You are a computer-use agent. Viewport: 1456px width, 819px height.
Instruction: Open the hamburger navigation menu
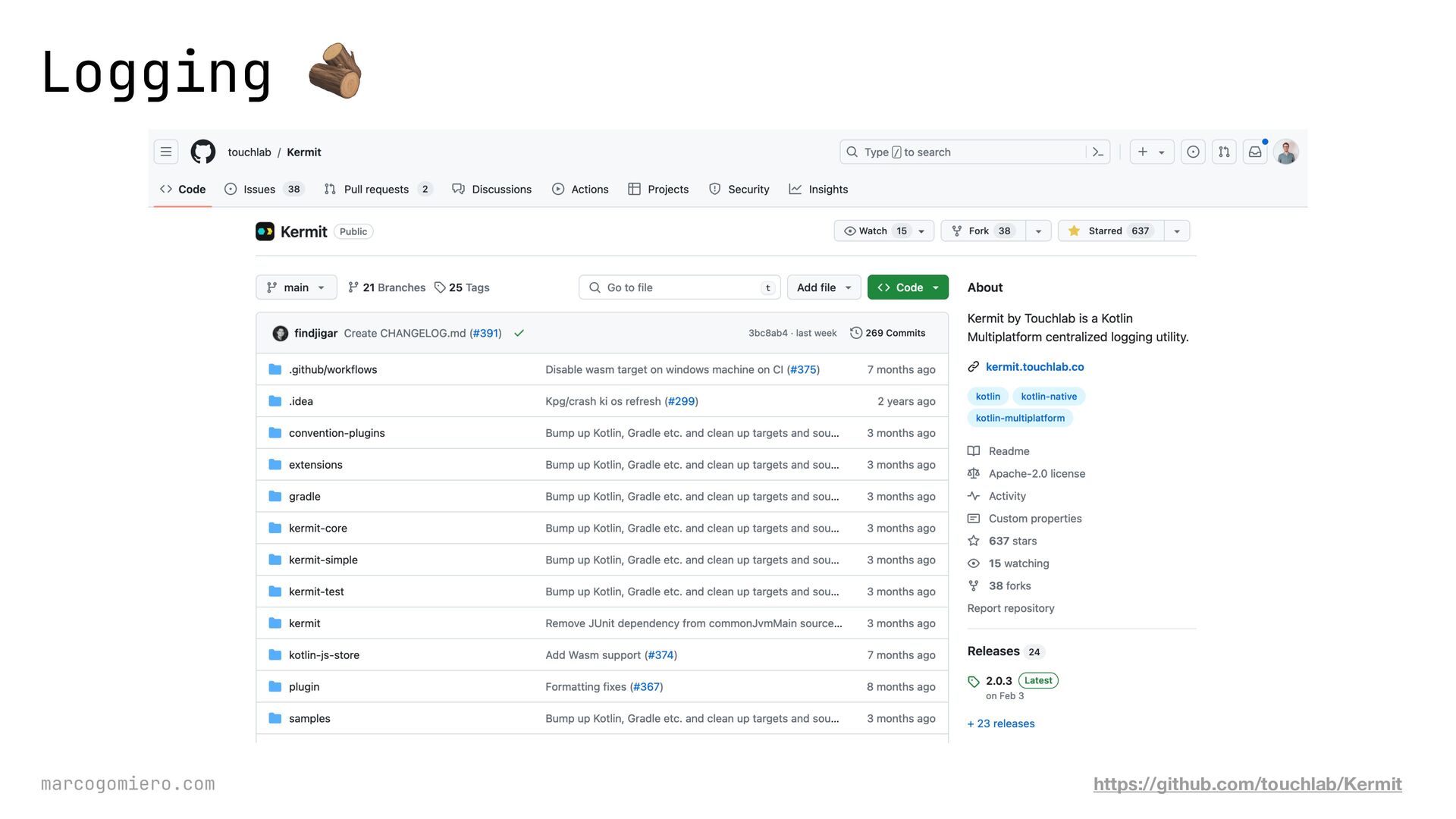click(165, 152)
